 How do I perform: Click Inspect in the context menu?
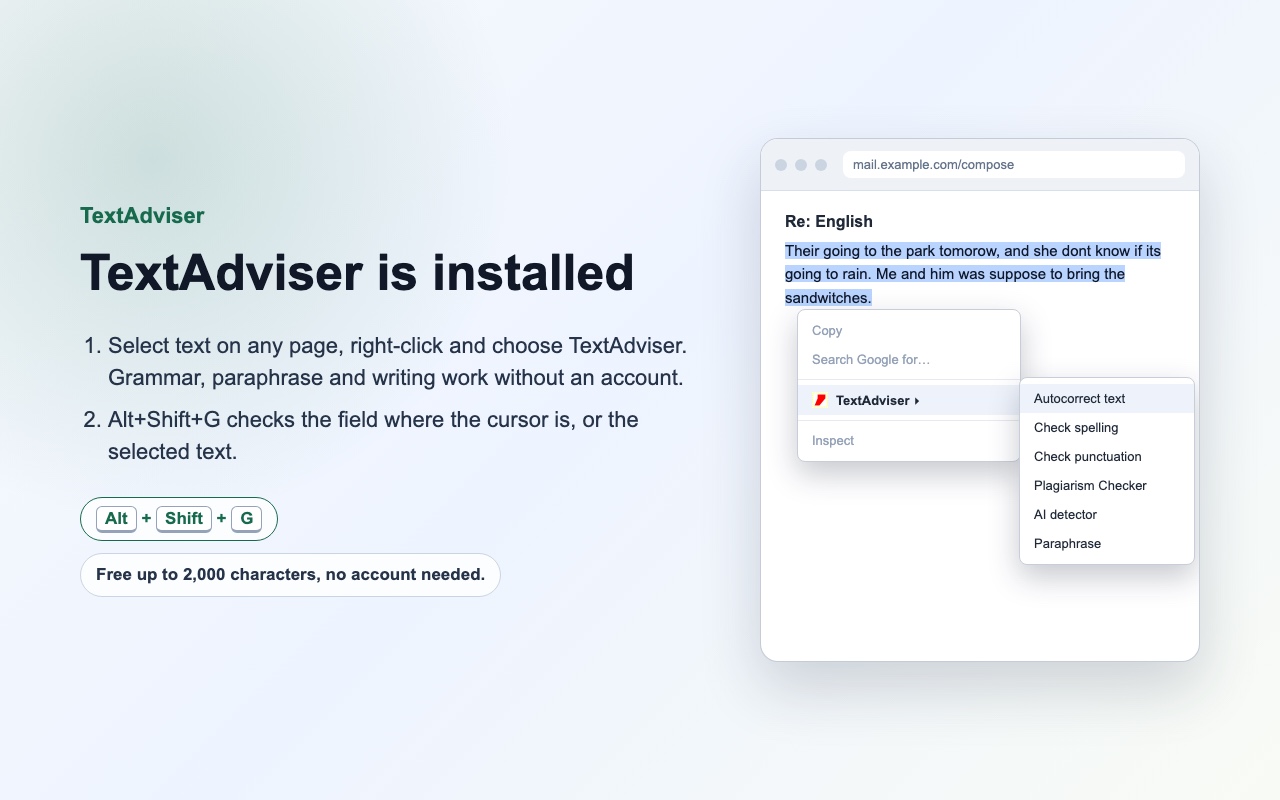coord(909,440)
